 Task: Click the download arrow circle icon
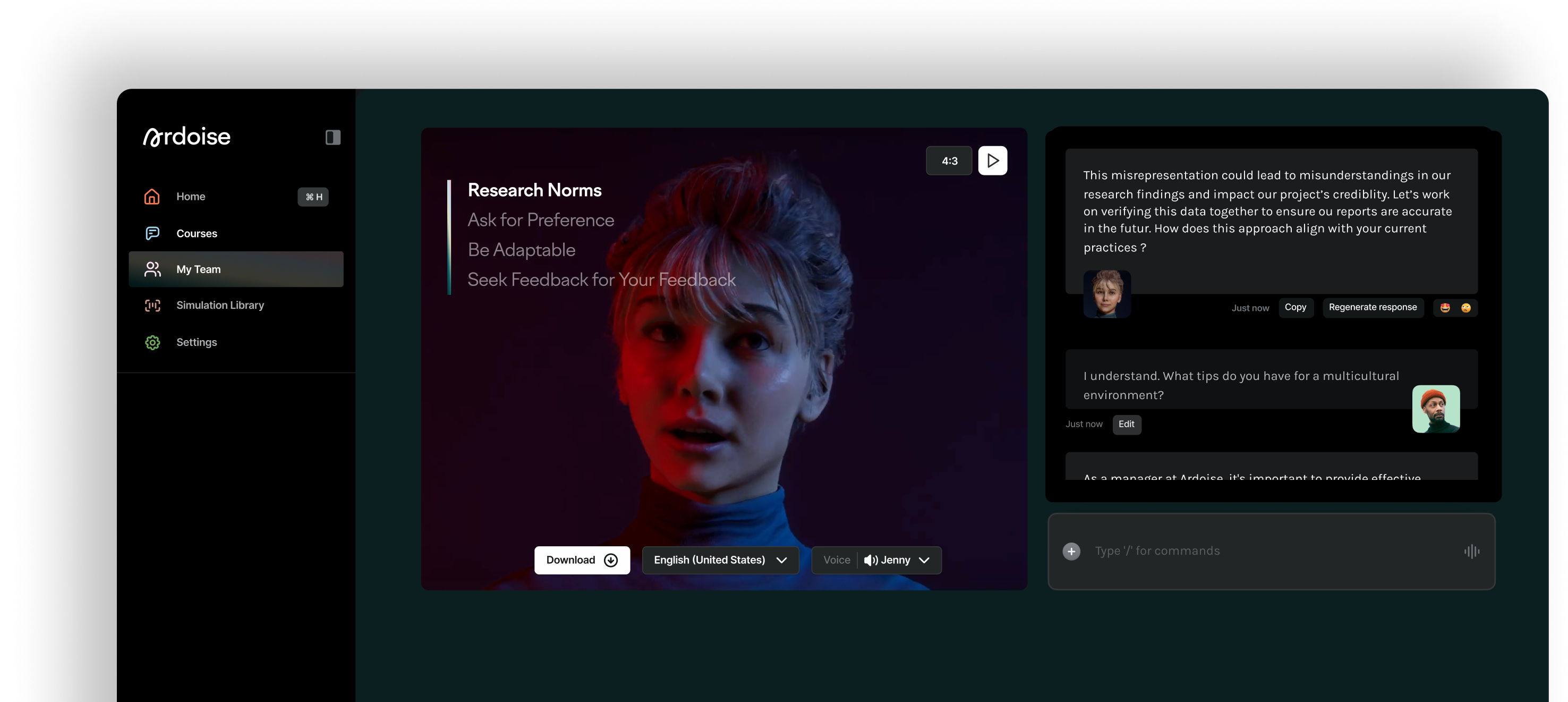610,560
